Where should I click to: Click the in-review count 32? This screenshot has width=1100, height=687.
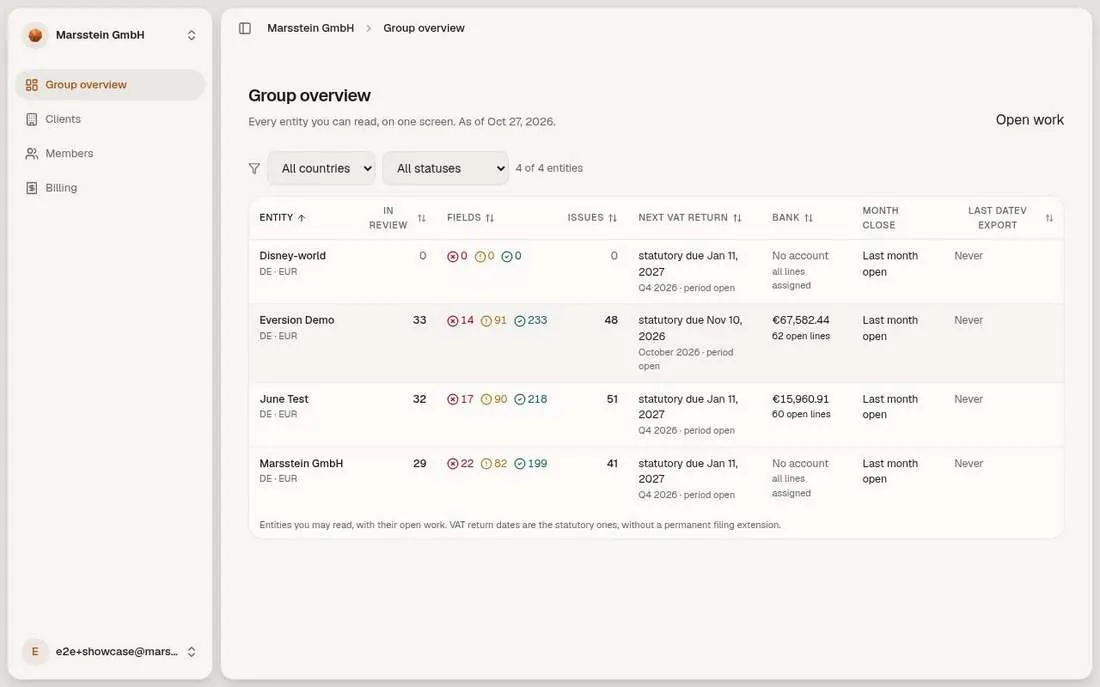(x=420, y=399)
